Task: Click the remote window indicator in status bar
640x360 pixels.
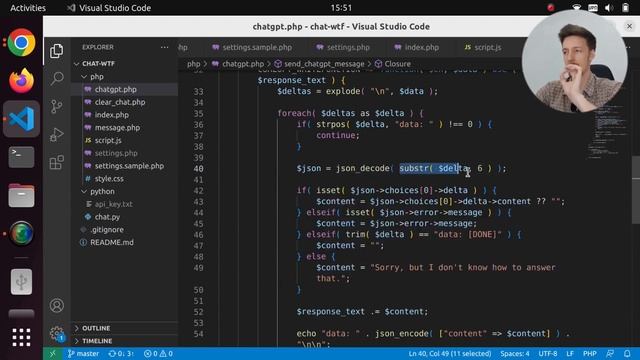Action: pos(52,353)
